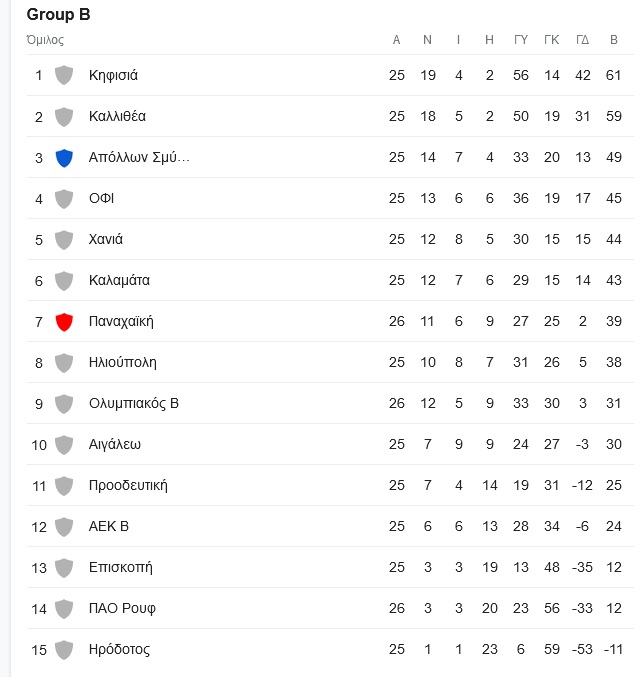Click the Group B heading
The width and height of the screenshot is (634, 677).
[58, 14]
